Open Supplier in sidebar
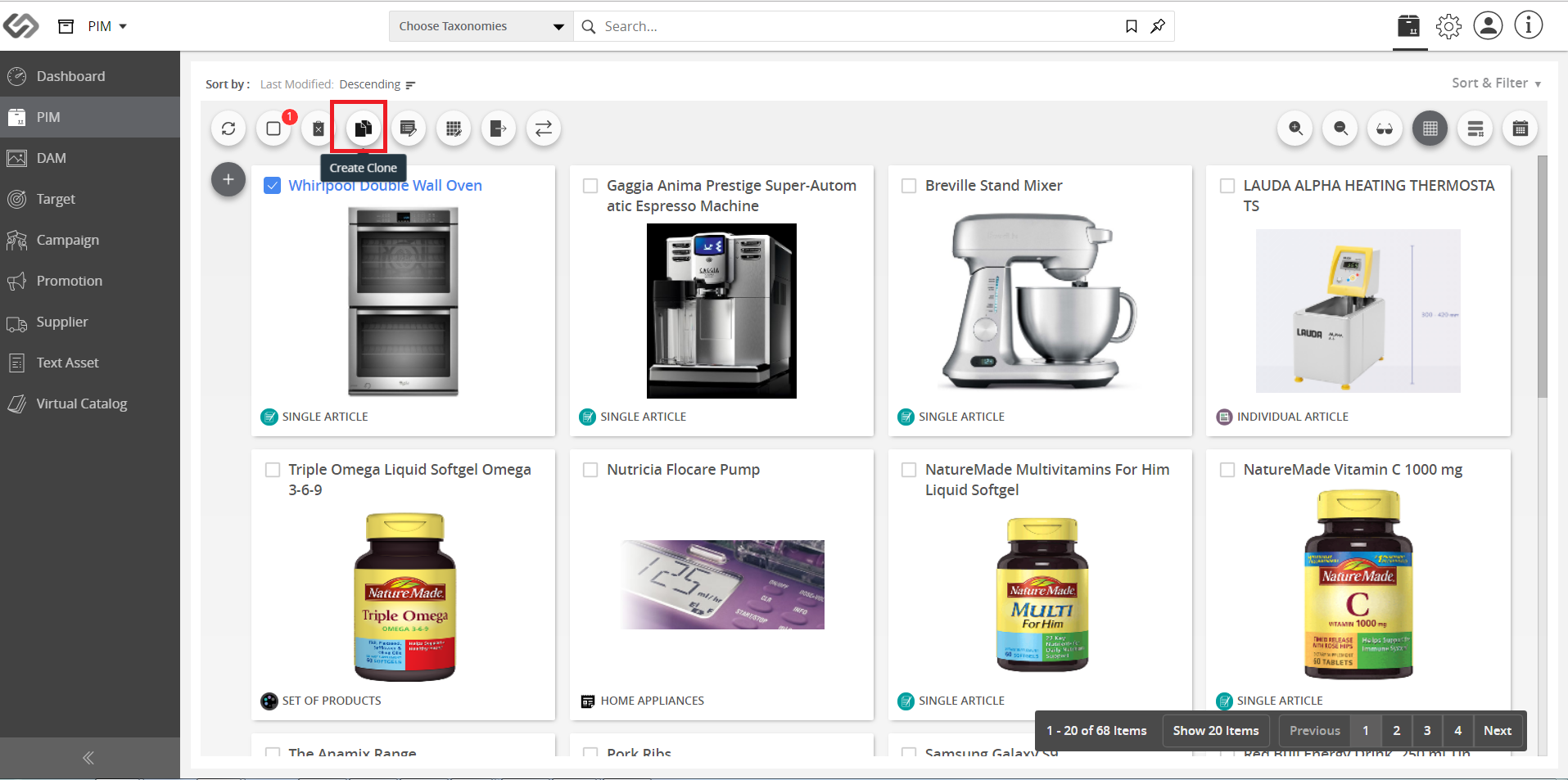Image resolution: width=1568 pixels, height=780 pixels. [x=90, y=322]
